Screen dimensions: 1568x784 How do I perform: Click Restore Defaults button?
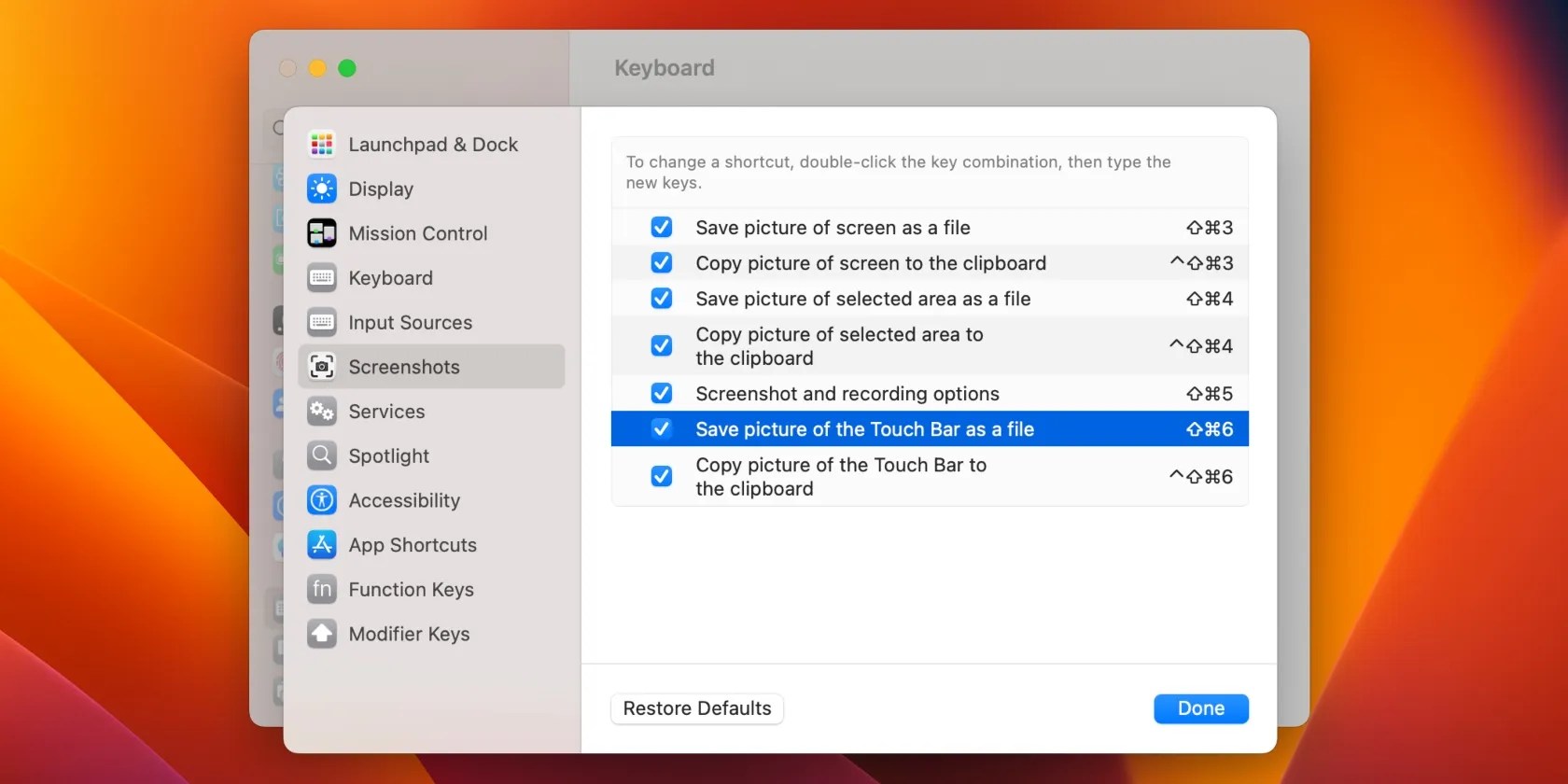pos(697,708)
